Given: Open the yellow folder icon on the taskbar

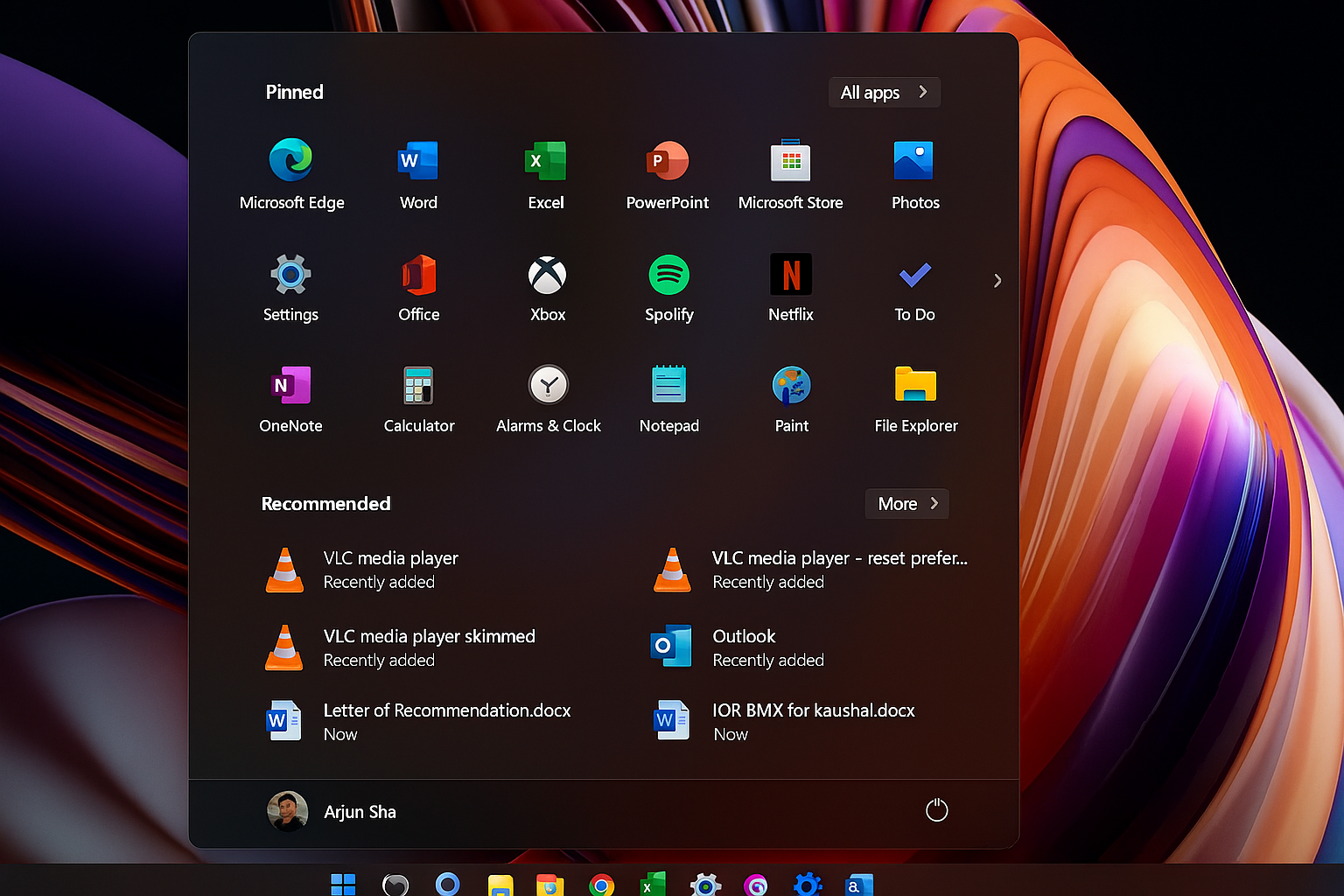Looking at the screenshot, I should pos(500,885).
